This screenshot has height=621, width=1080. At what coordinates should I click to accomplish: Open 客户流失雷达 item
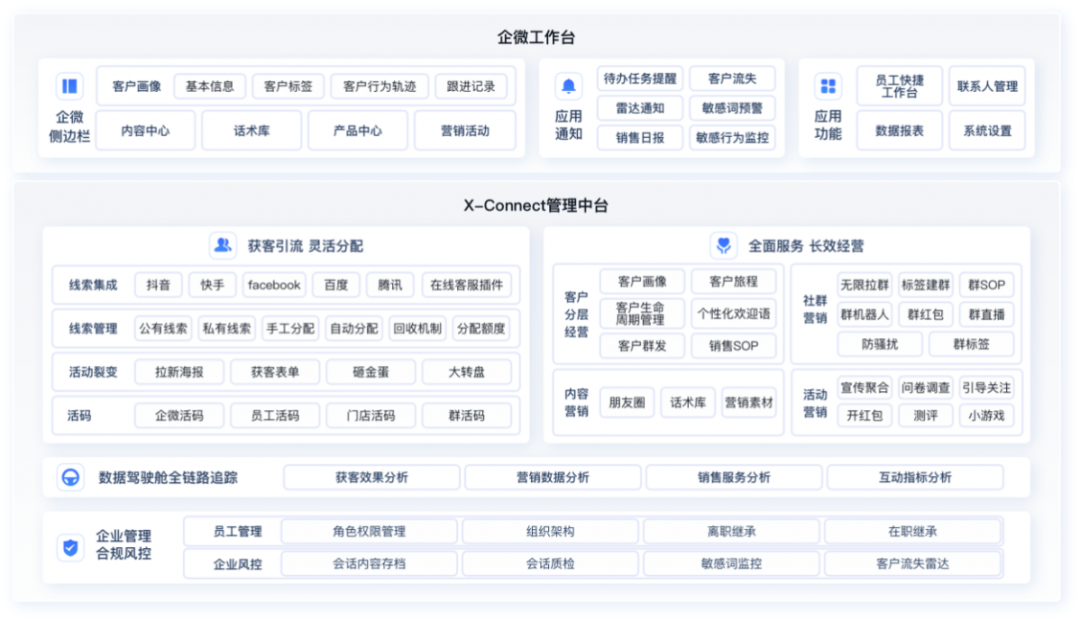pos(913,563)
